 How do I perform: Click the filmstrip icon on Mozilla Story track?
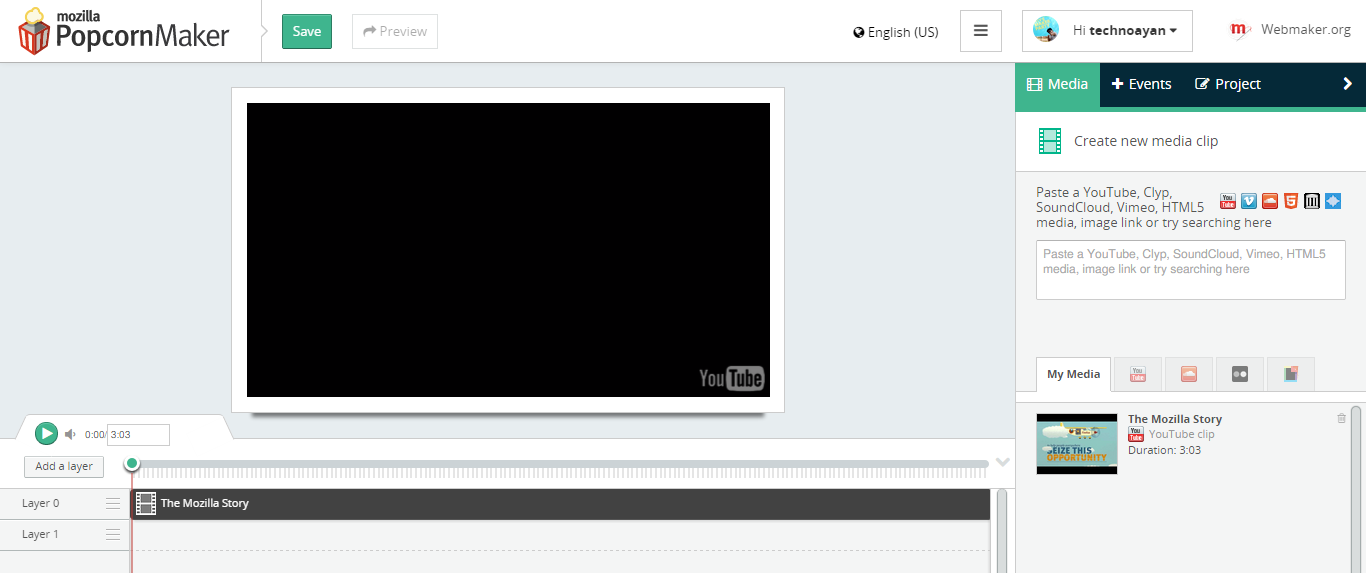[x=146, y=504]
